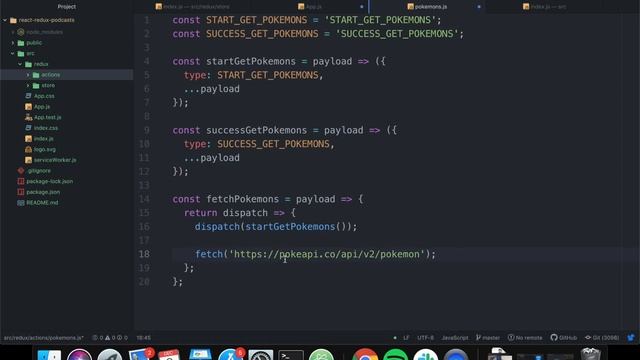Click 'fetchPokemons' on line 14
640x360 pixels.
(x=242, y=199)
